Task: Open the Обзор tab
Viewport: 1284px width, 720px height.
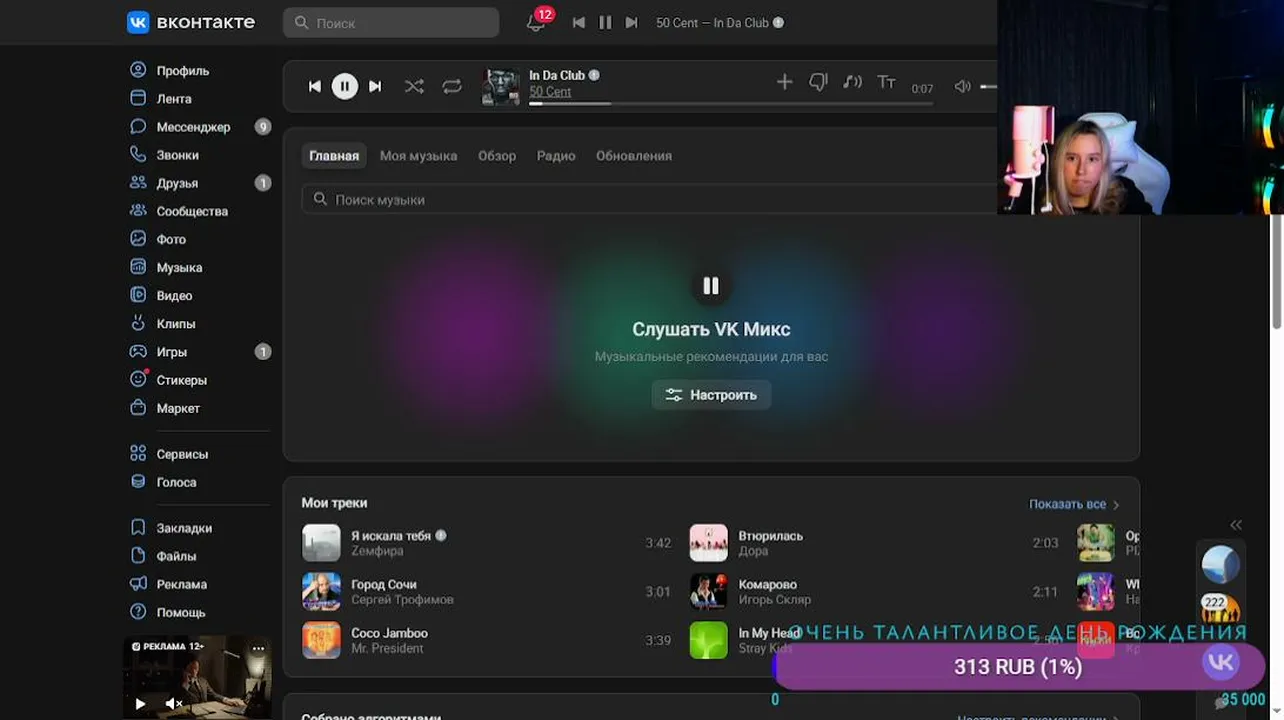Action: click(497, 156)
